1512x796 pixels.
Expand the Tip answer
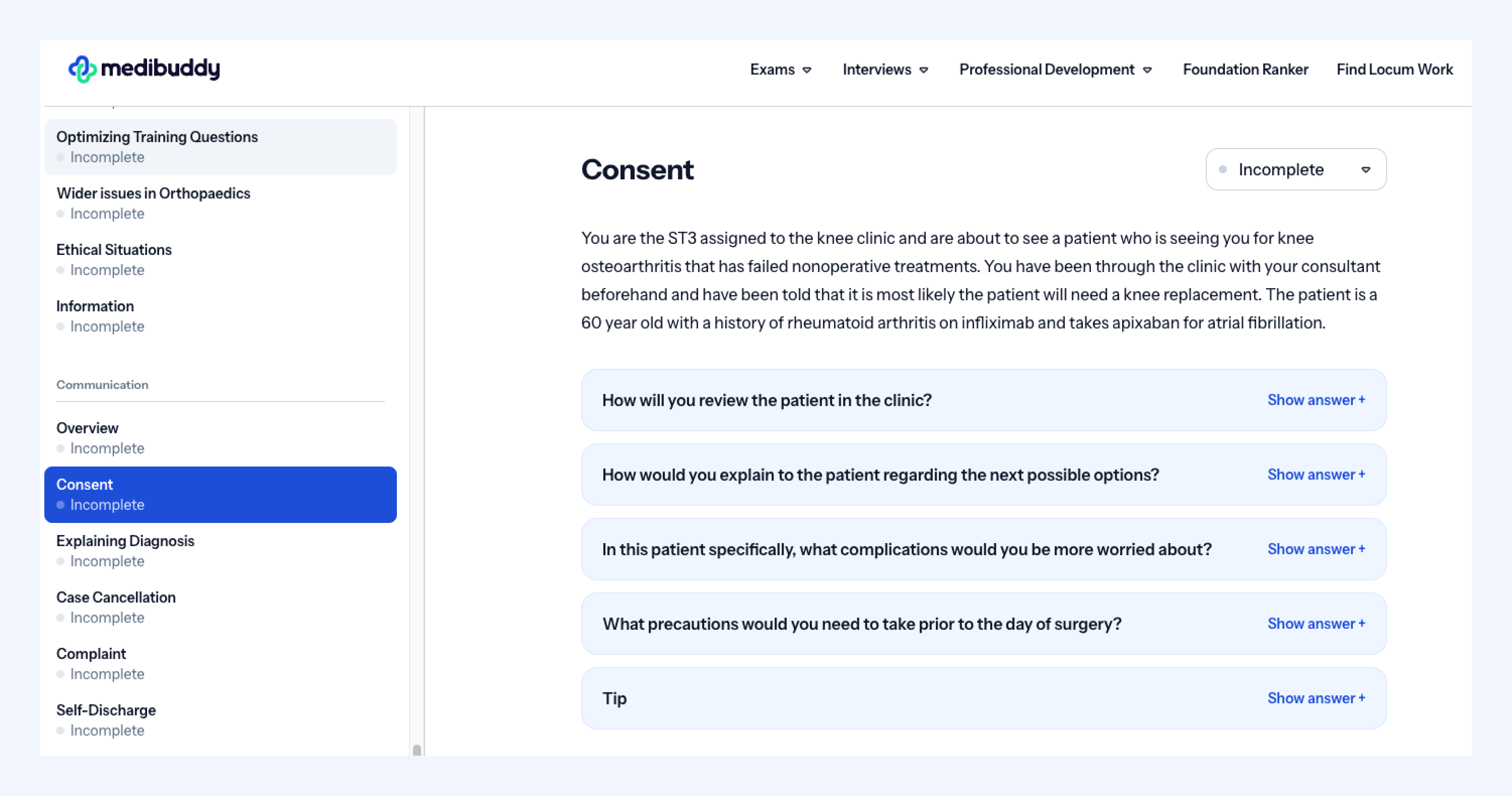[1316, 699]
